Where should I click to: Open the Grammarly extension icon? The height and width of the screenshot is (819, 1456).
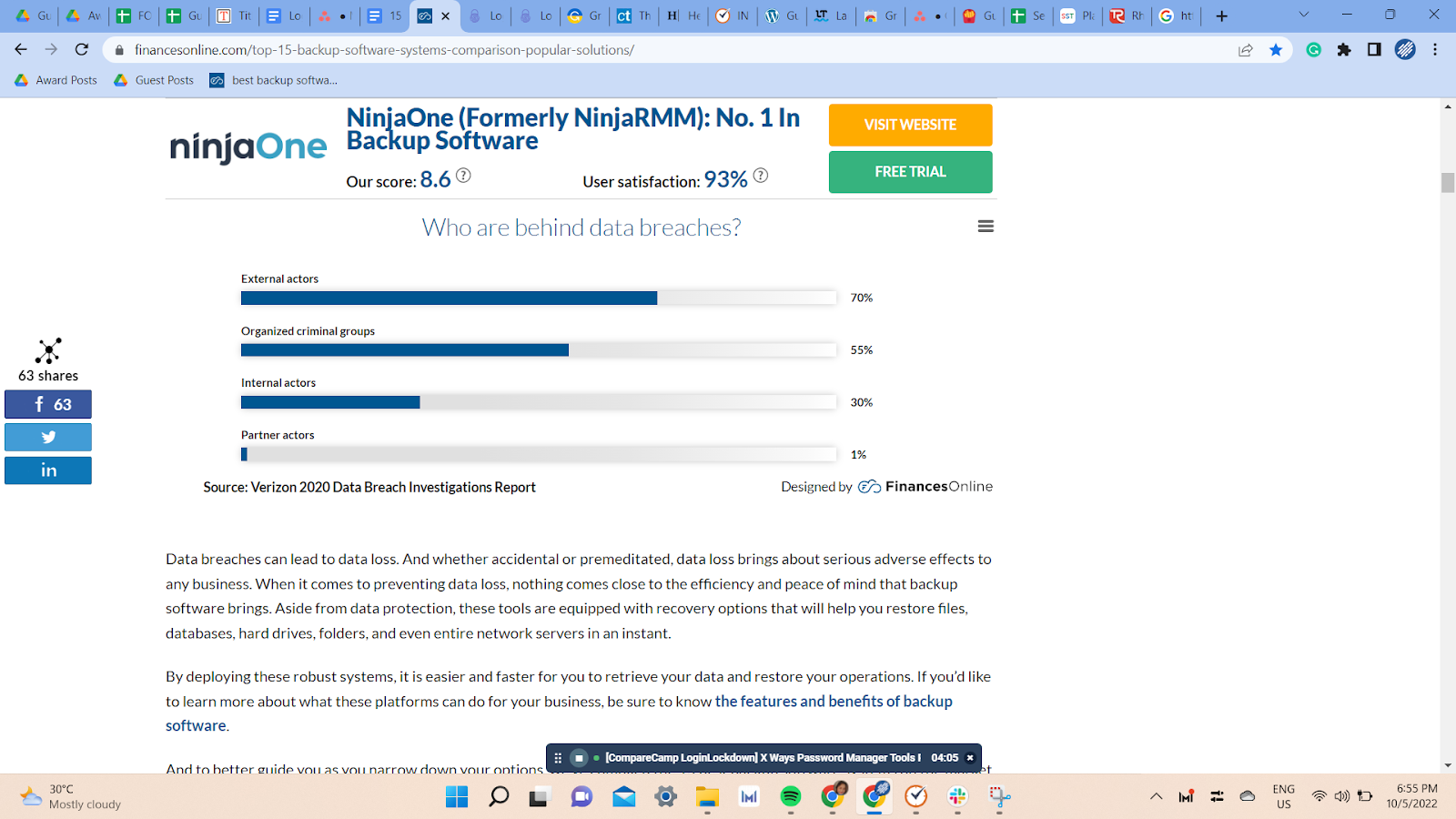[x=1313, y=50]
